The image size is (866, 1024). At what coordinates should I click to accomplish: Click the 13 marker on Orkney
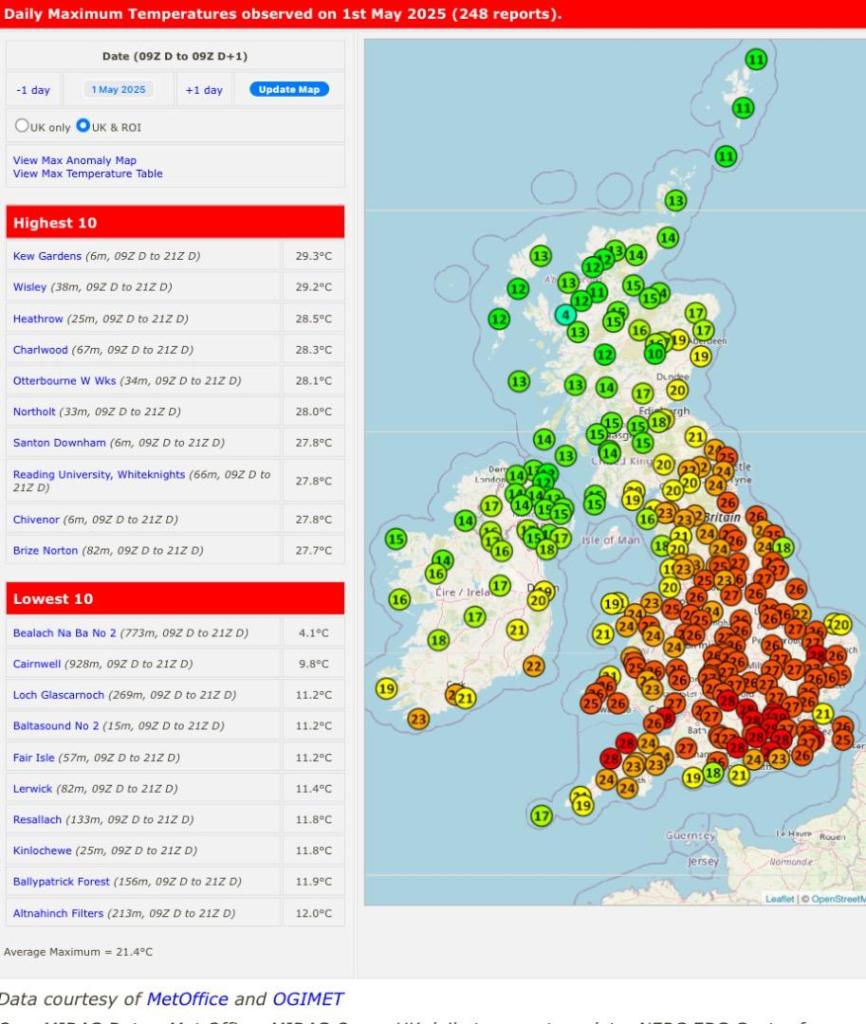coord(676,201)
